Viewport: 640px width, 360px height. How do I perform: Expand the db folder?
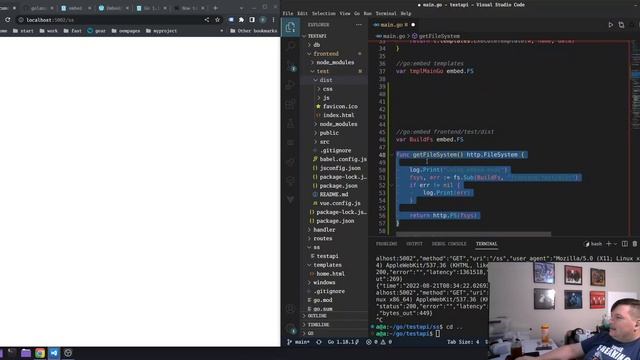(x=316, y=45)
